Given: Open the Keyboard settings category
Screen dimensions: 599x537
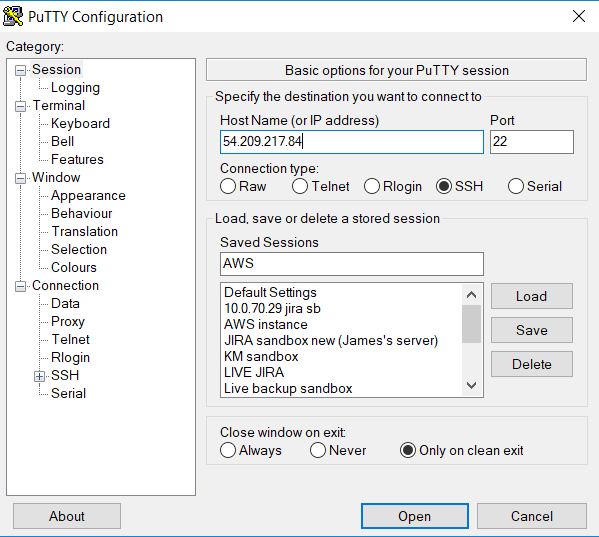Looking at the screenshot, I should click(x=80, y=123).
